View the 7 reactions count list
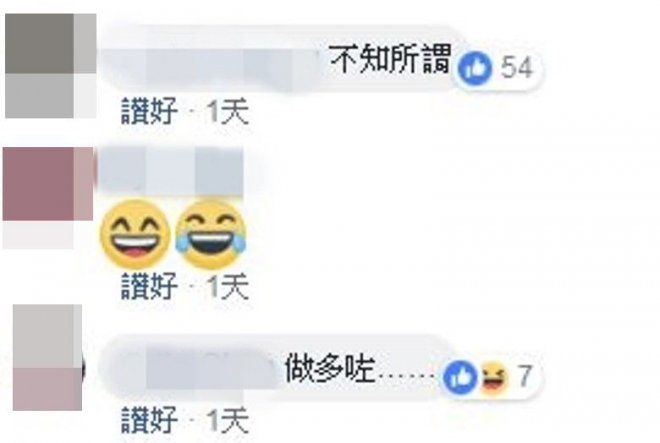 click(524, 376)
